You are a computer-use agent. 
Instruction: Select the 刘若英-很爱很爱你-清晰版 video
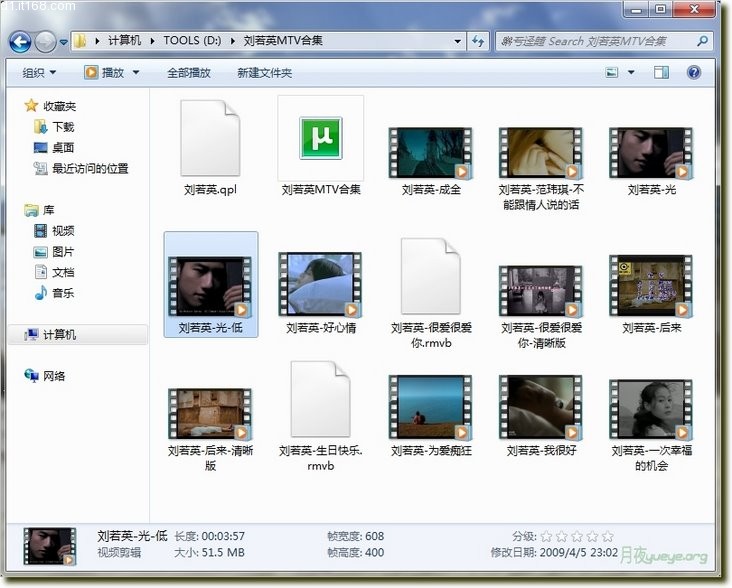click(x=541, y=291)
